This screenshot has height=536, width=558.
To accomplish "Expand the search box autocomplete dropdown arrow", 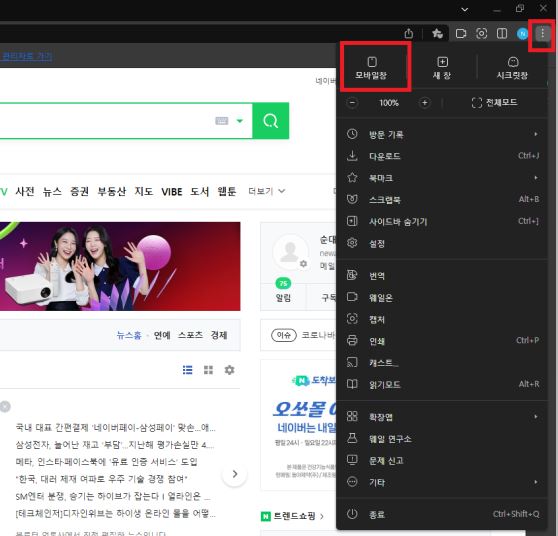I will coord(240,121).
